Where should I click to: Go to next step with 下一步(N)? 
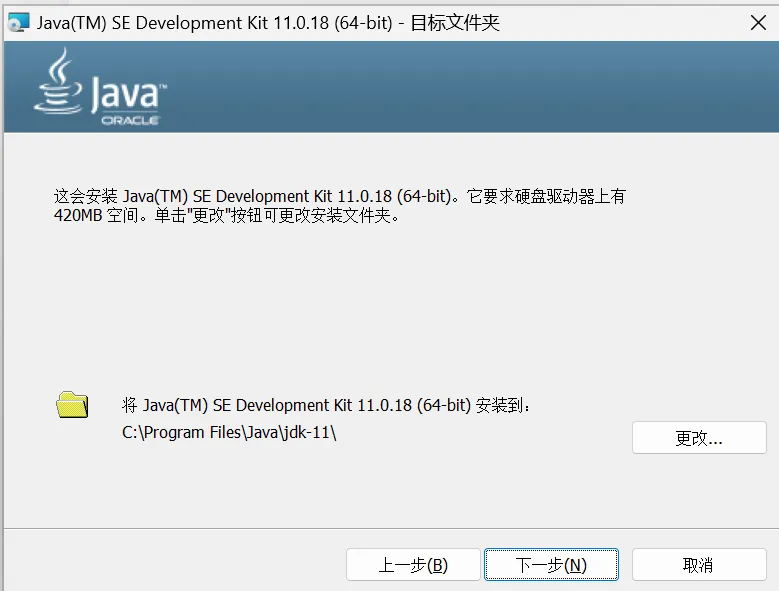coord(551,564)
